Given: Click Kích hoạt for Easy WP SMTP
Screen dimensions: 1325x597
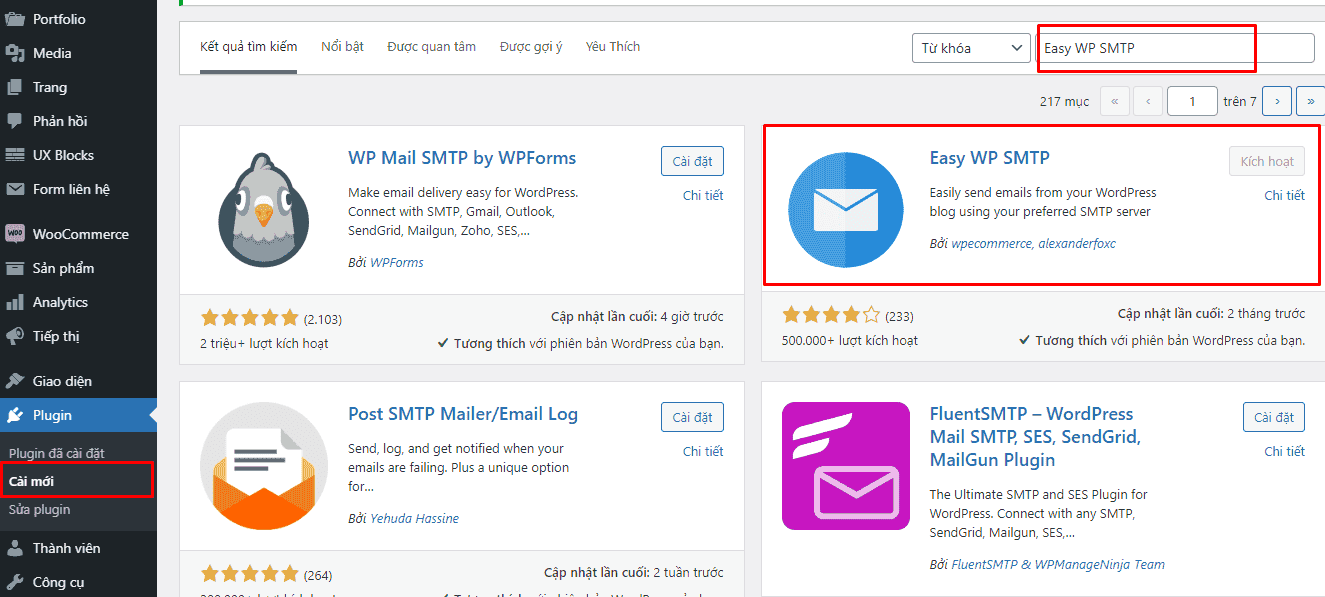Looking at the screenshot, I should [1267, 161].
